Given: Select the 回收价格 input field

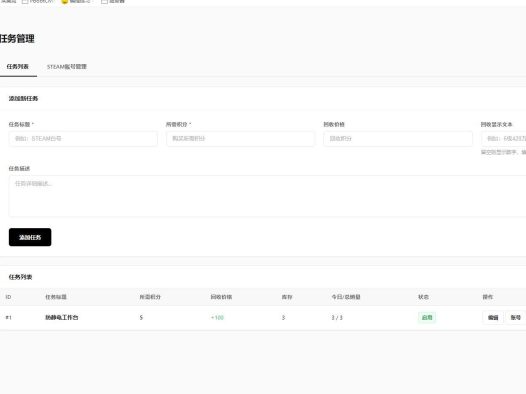Looking at the screenshot, I should 398,138.
